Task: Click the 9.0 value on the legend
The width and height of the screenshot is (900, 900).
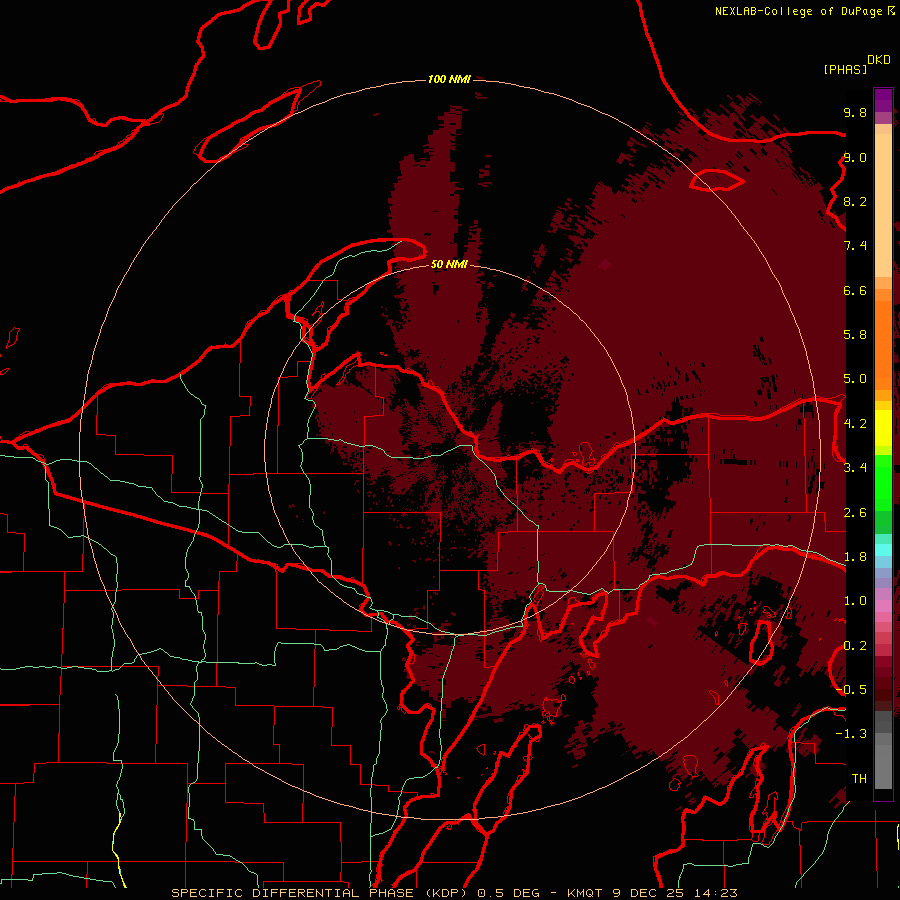Action: click(855, 157)
